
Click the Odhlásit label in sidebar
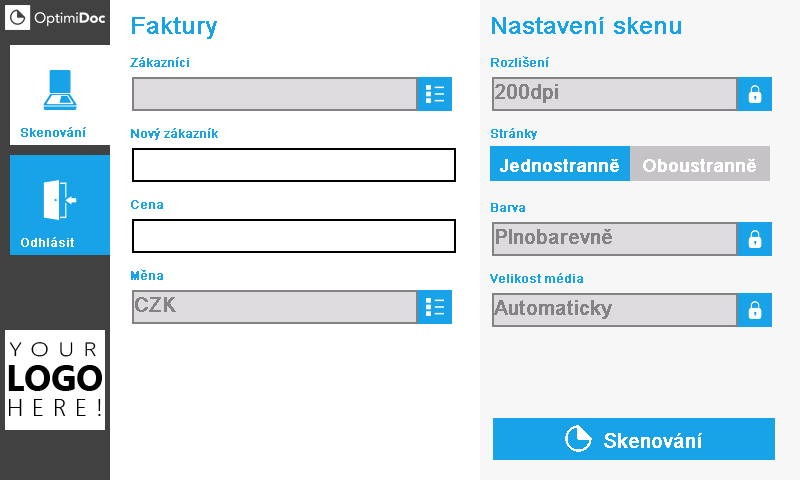[47, 242]
